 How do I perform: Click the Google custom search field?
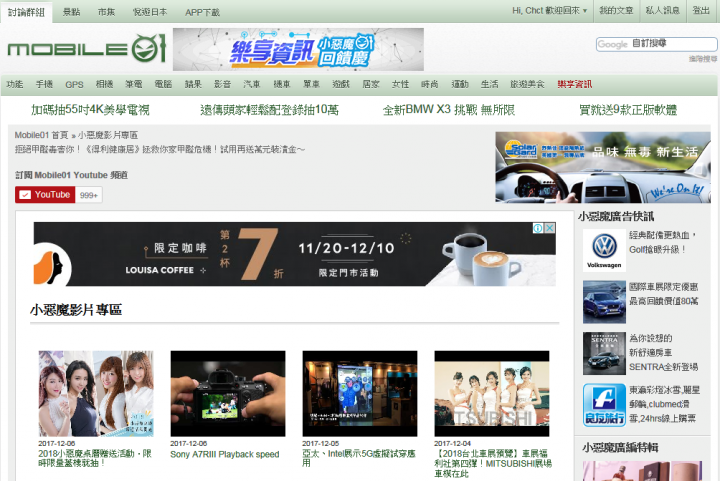(657, 44)
